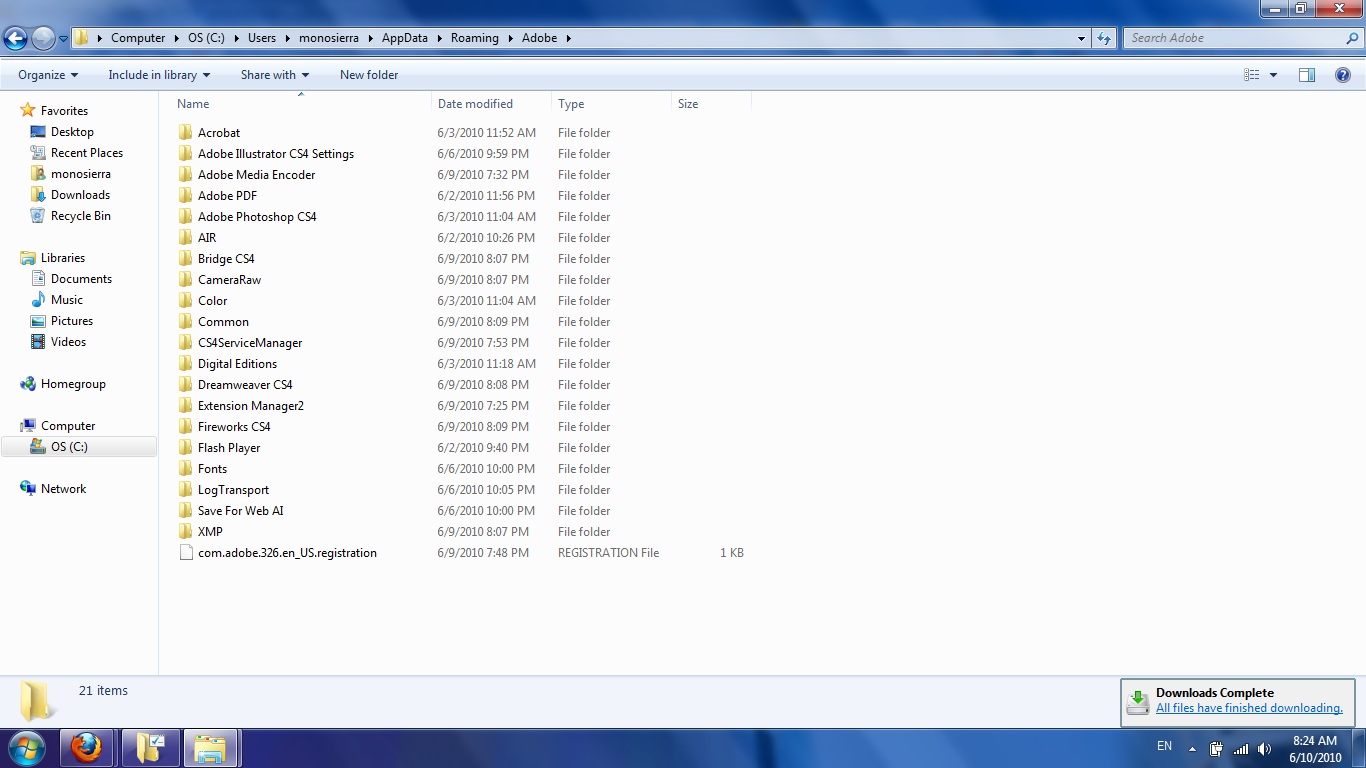
Task: Select the Color folder icon
Action: (x=185, y=301)
